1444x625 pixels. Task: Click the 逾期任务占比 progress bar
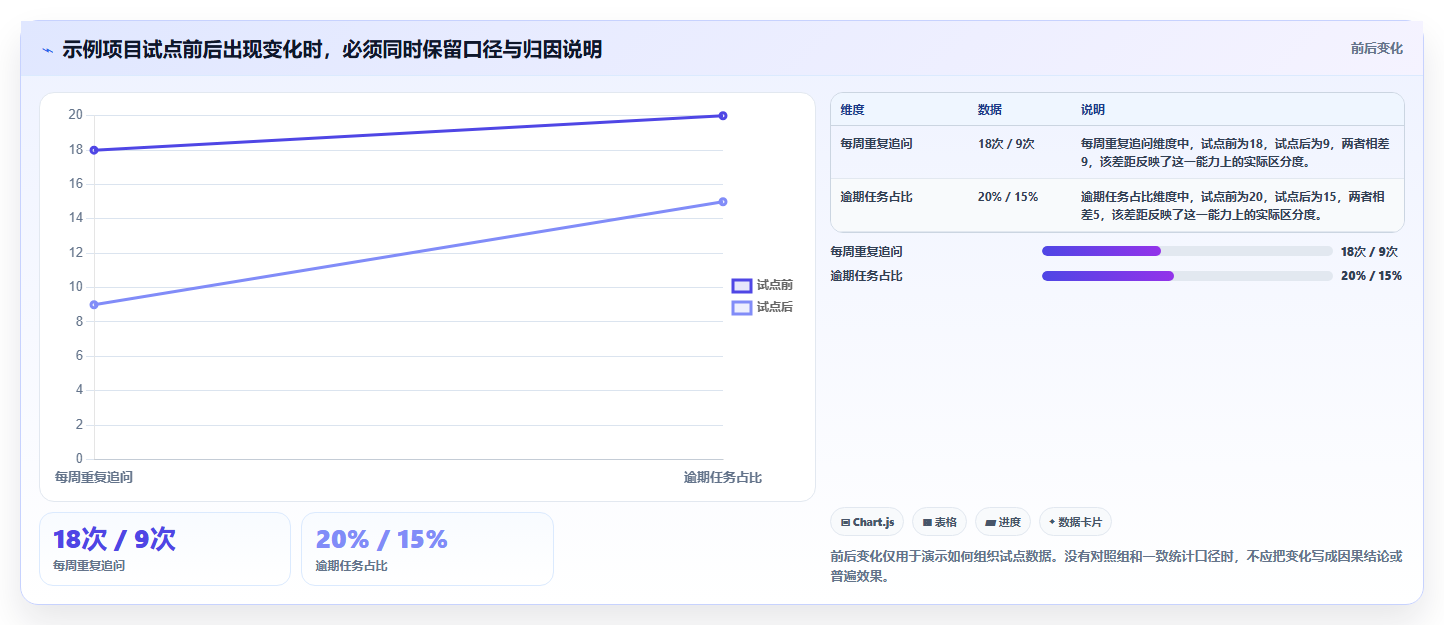(x=1187, y=276)
